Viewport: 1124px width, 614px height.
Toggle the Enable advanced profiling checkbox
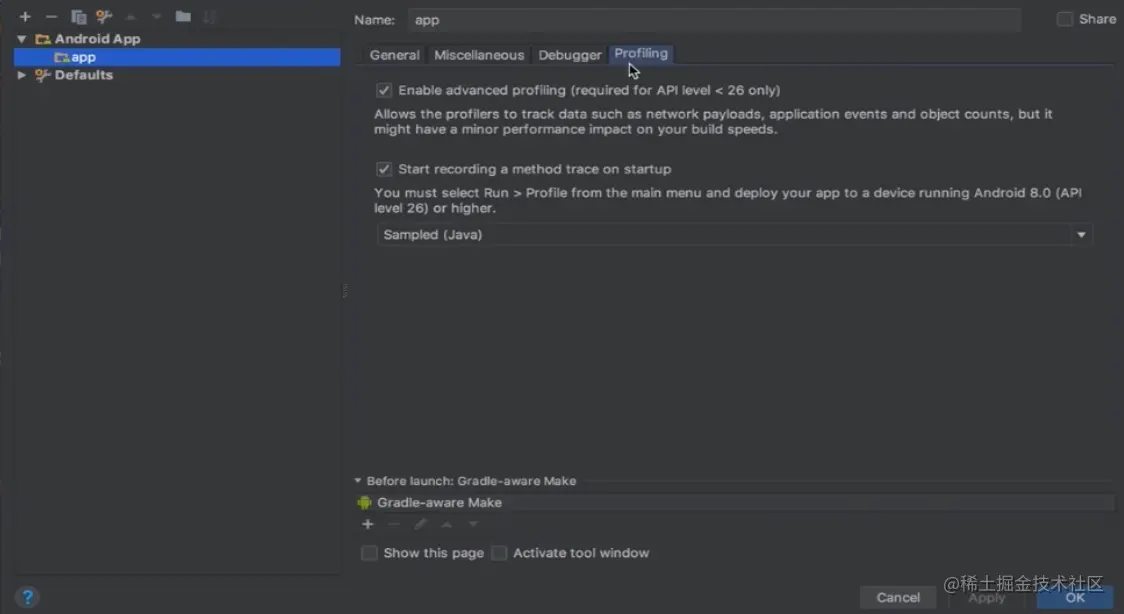(384, 90)
